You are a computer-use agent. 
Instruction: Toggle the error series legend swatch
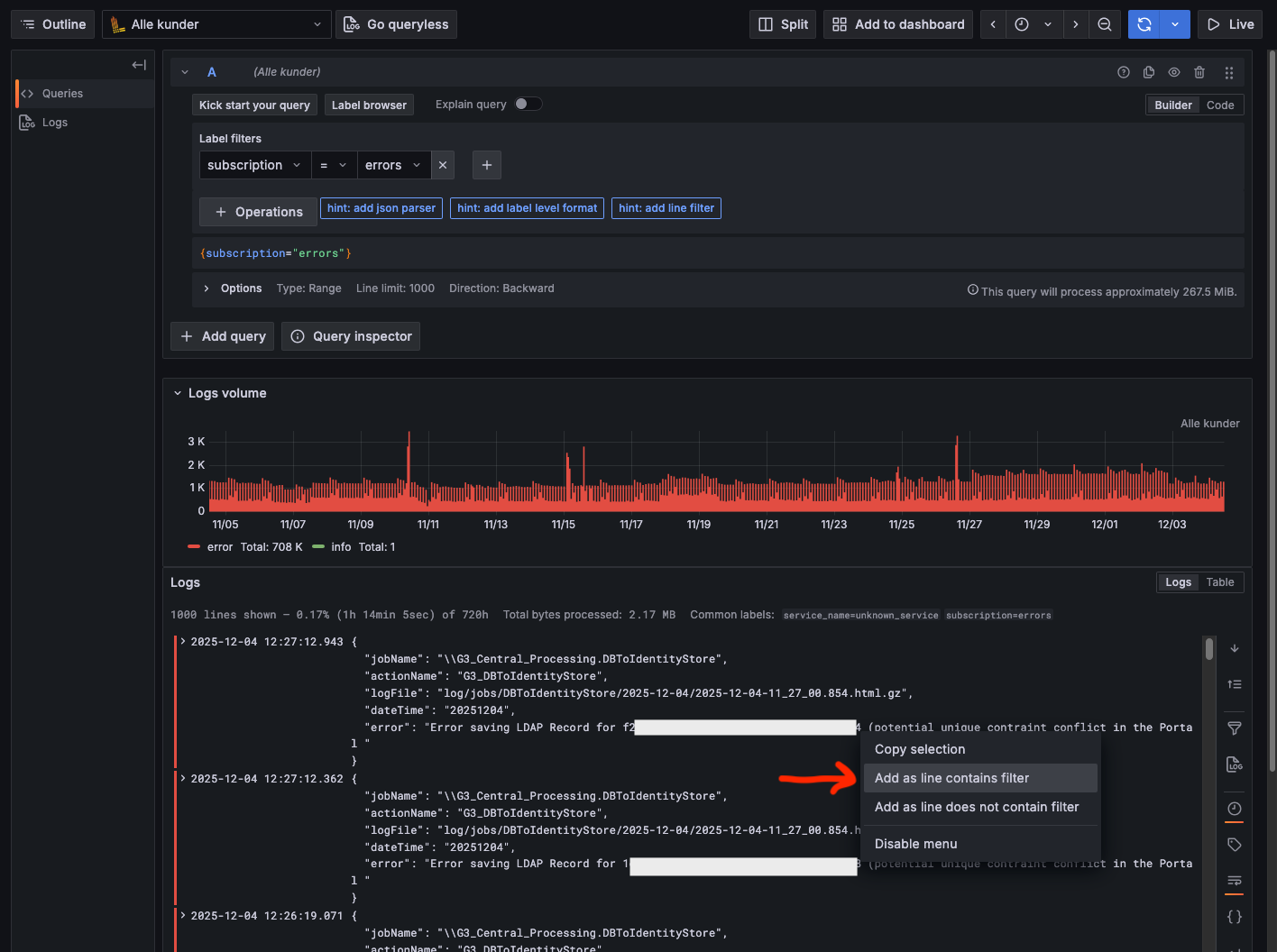(194, 547)
